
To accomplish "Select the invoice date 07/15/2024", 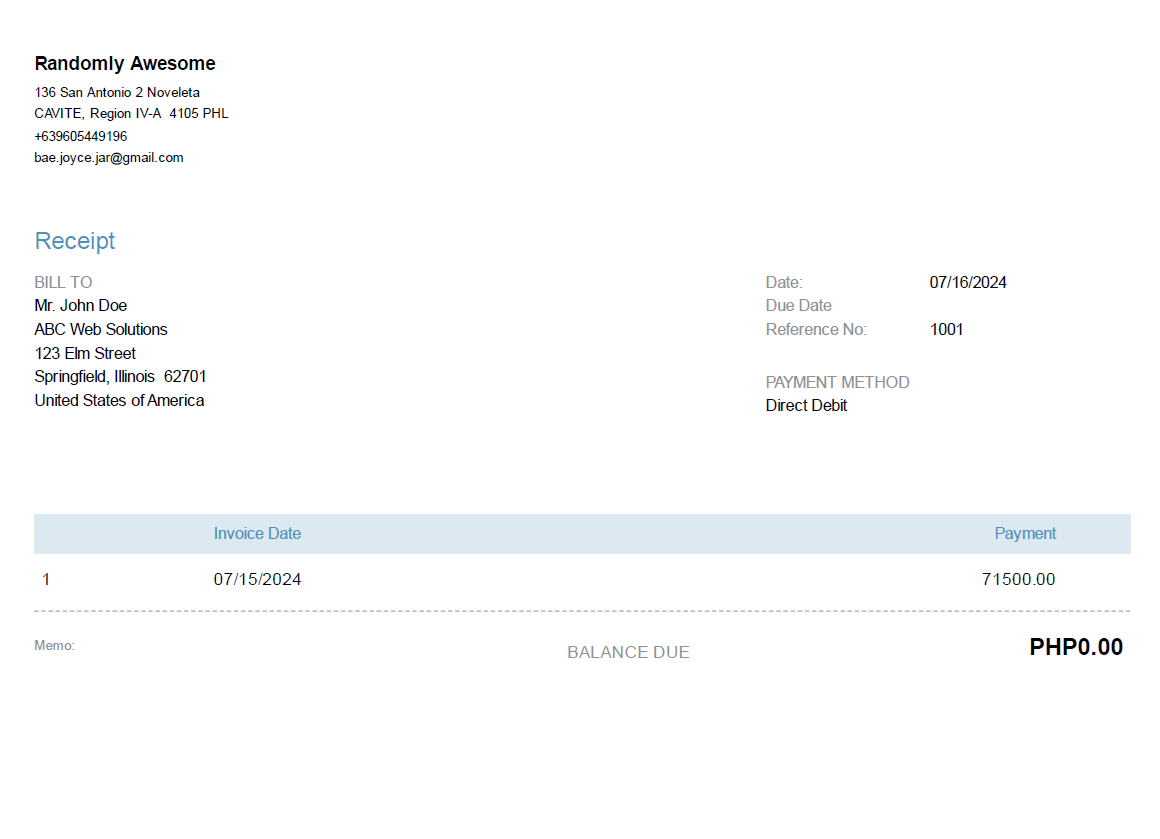I will tap(257, 579).
